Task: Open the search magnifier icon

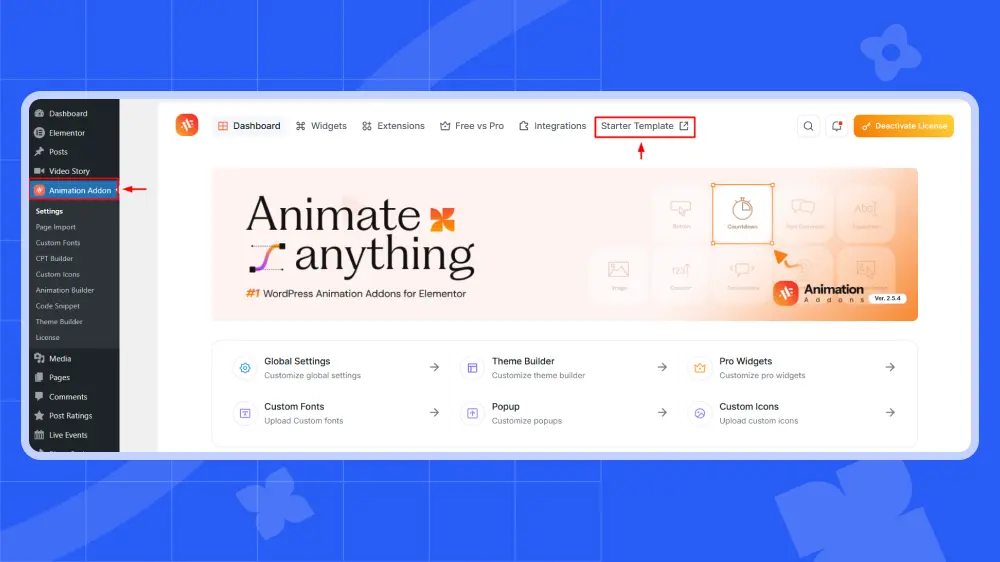Action: click(808, 126)
